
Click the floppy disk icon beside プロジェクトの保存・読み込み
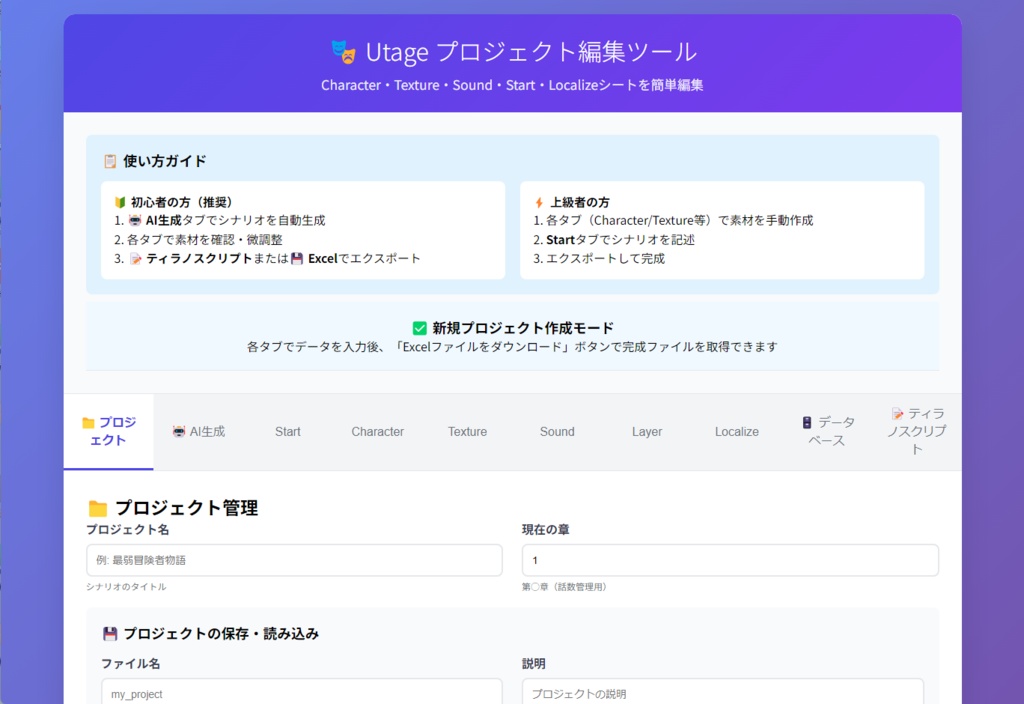111,633
